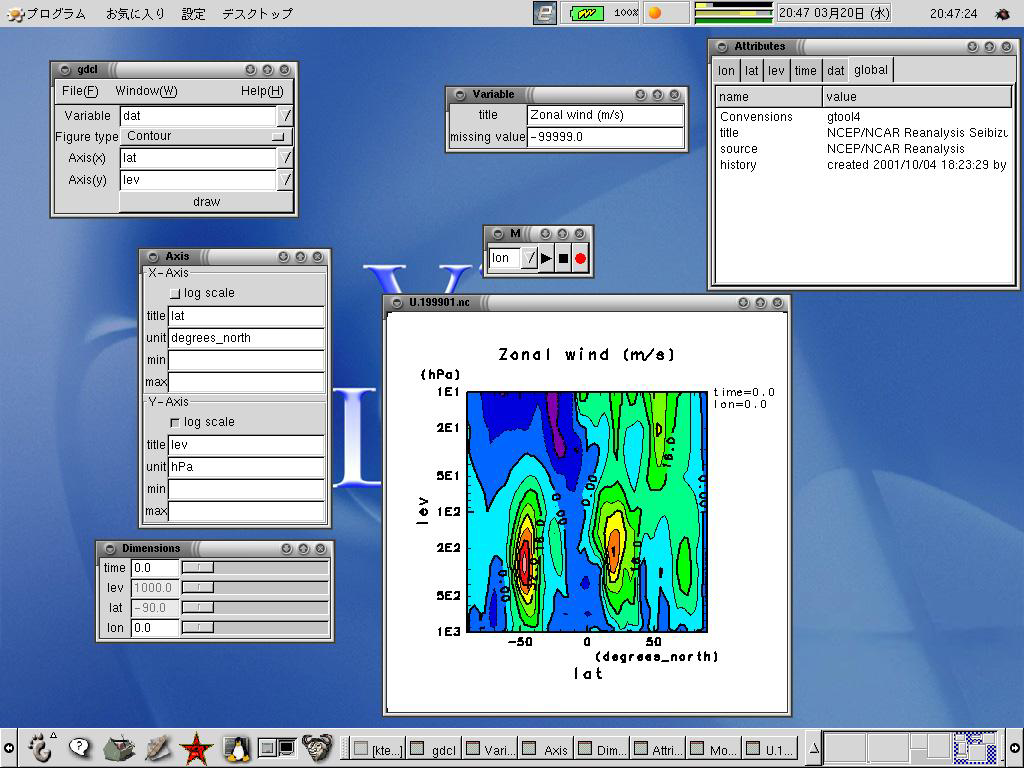Image resolution: width=1024 pixels, height=768 pixels.
Task: Open the File(F) menu in gdcl
Action: (80, 91)
